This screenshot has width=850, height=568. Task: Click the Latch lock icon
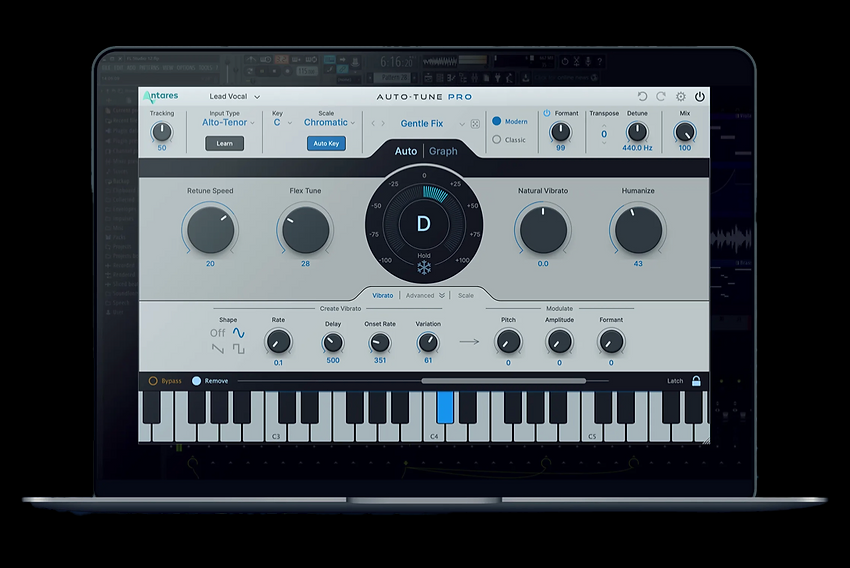(x=696, y=381)
